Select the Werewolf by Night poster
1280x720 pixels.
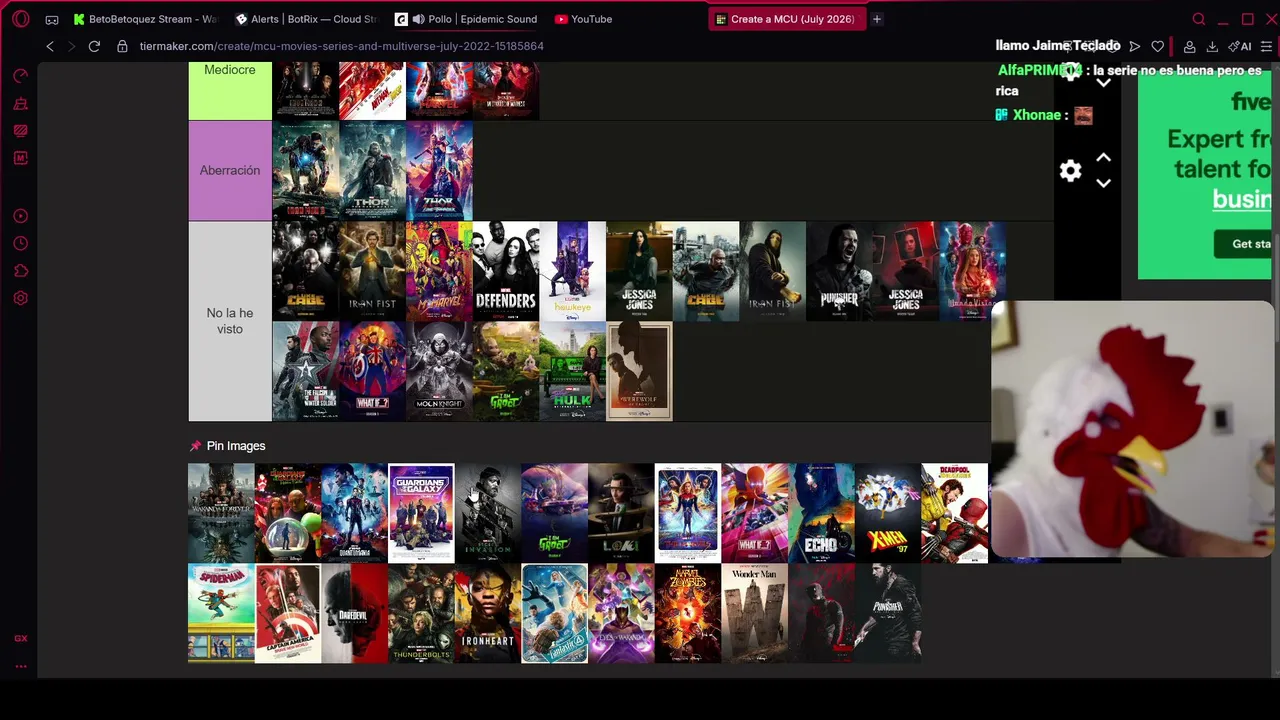tap(640, 371)
